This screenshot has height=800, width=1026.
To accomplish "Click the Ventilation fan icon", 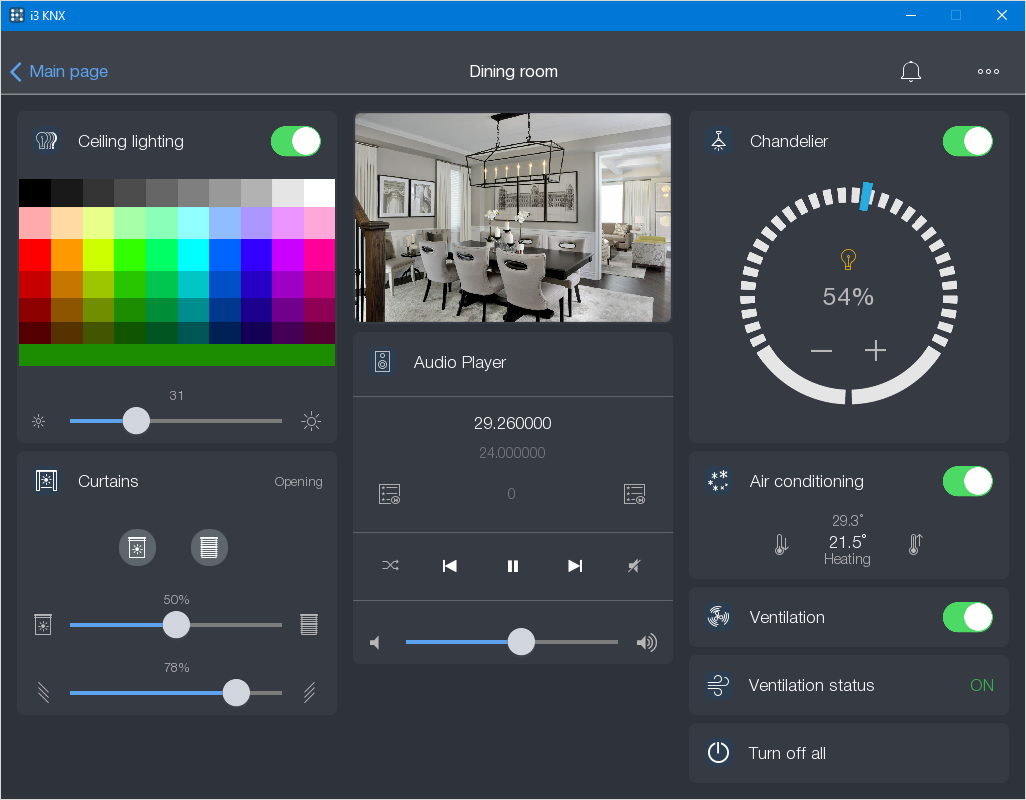I will 718,617.
